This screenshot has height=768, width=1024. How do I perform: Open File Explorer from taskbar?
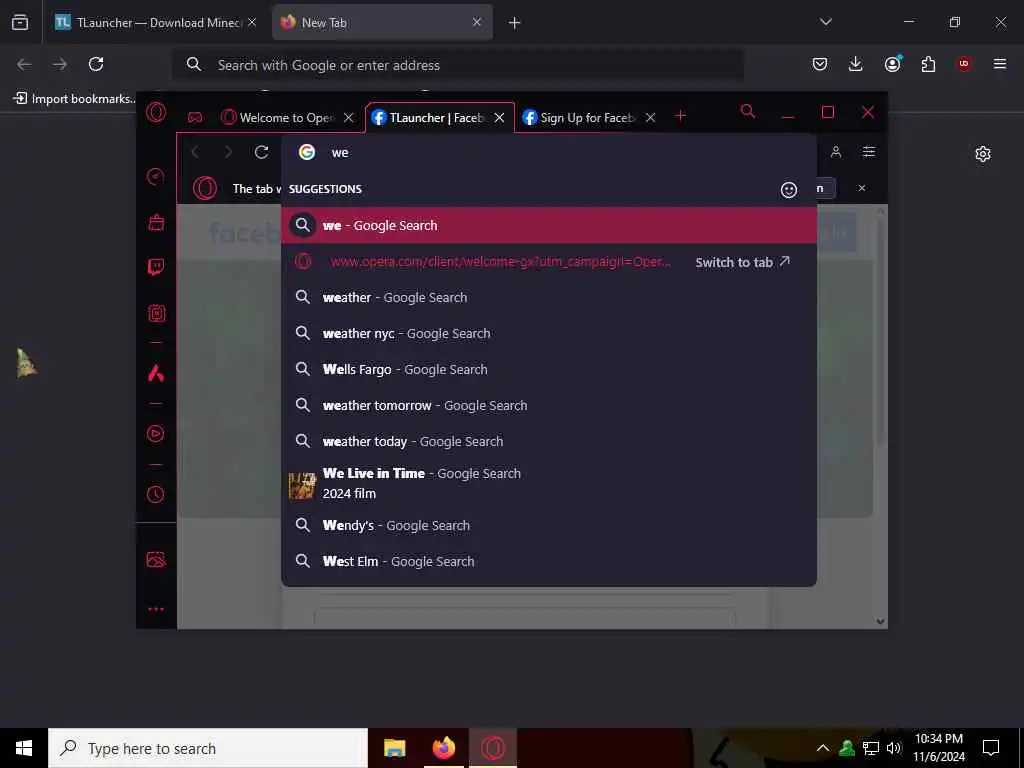394,748
